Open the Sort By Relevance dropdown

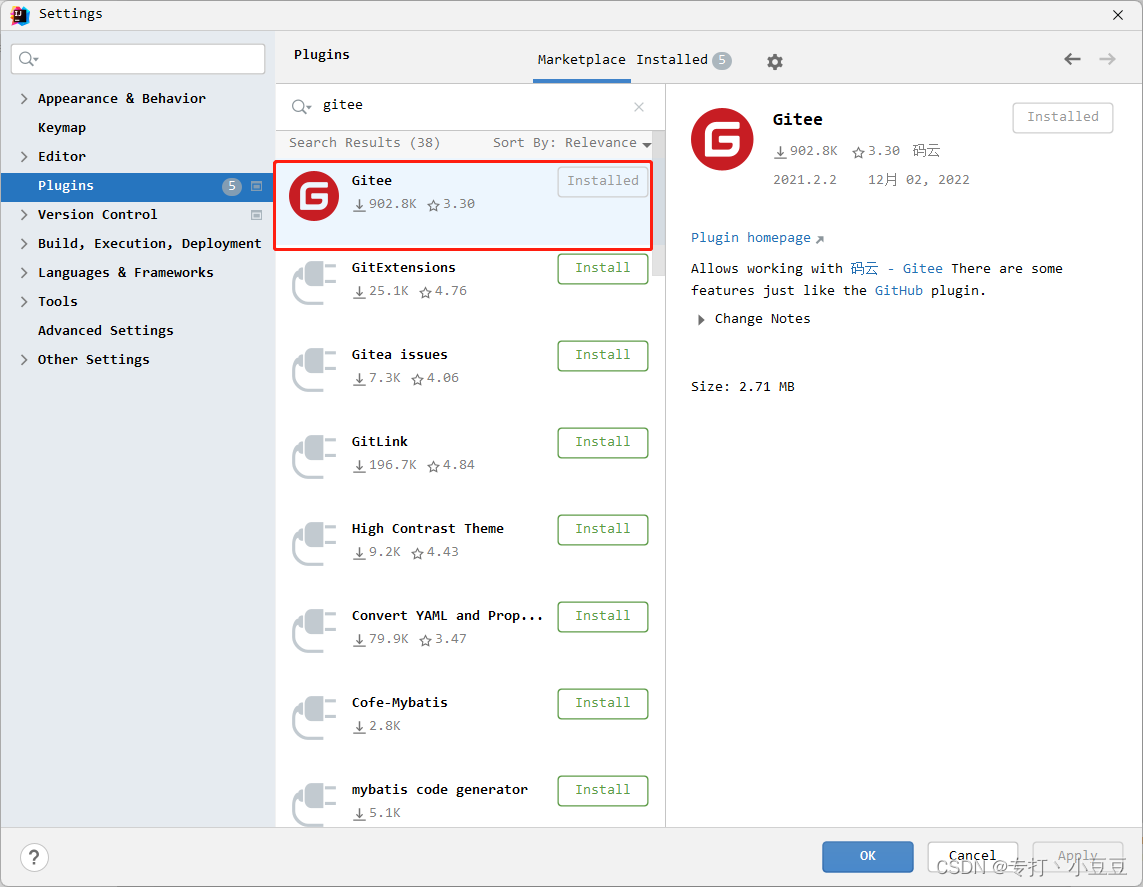pos(572,143)
